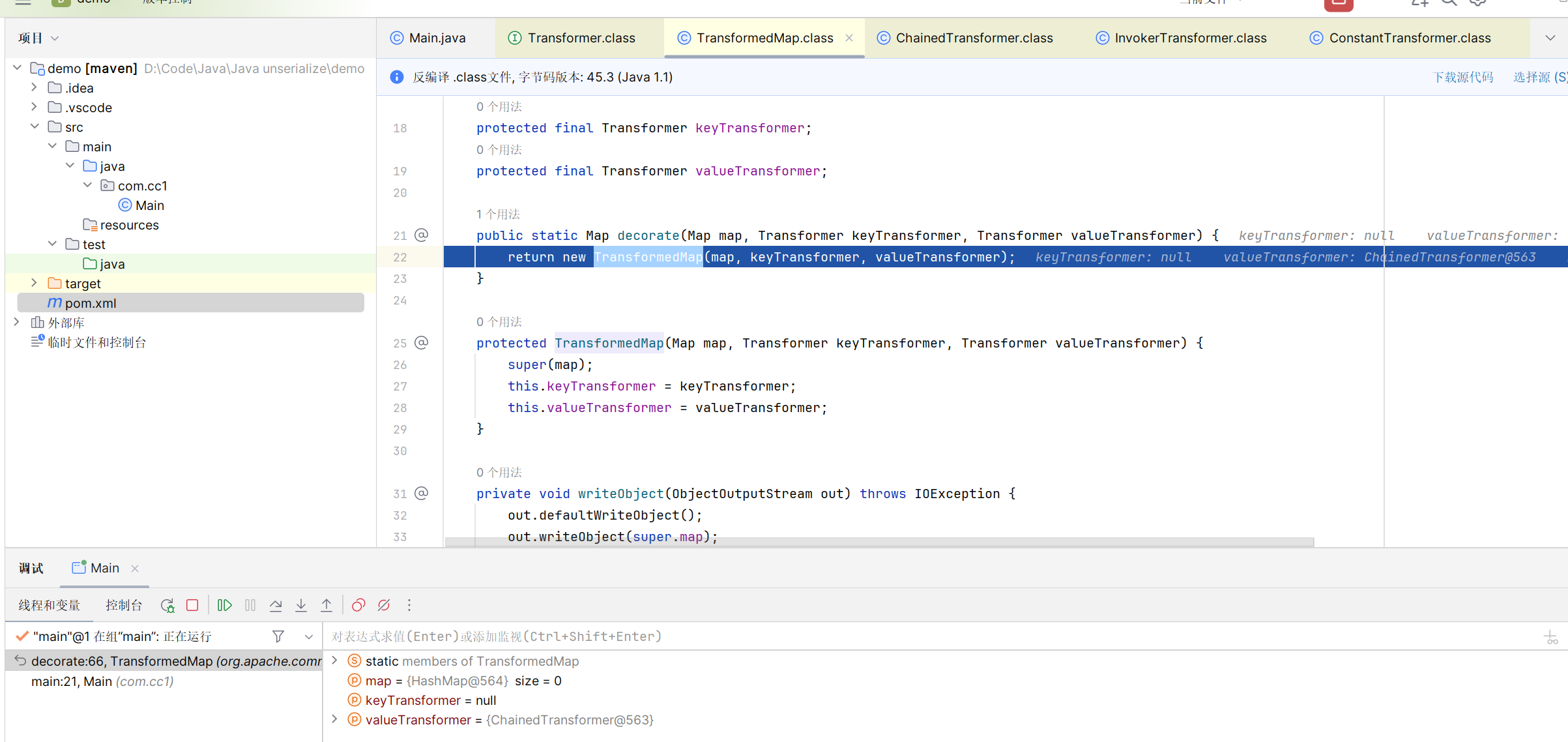Image resolution: width=1568 pixels, height=742 pixels.
Task: Open the Main.java tab
Action: (428, 38)
